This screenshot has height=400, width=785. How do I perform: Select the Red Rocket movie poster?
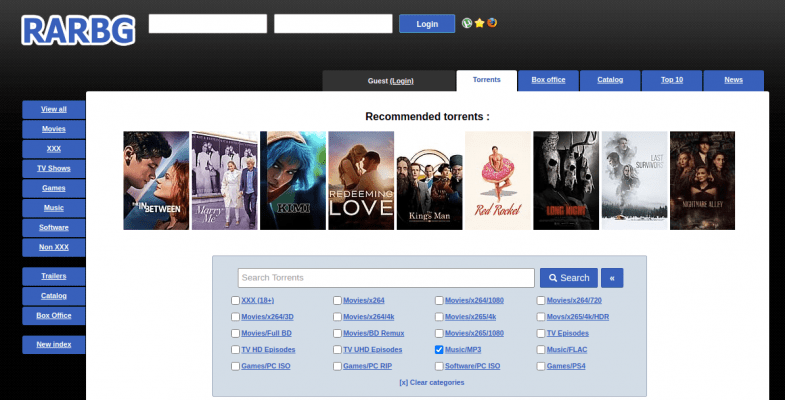[x=497, y=180]
